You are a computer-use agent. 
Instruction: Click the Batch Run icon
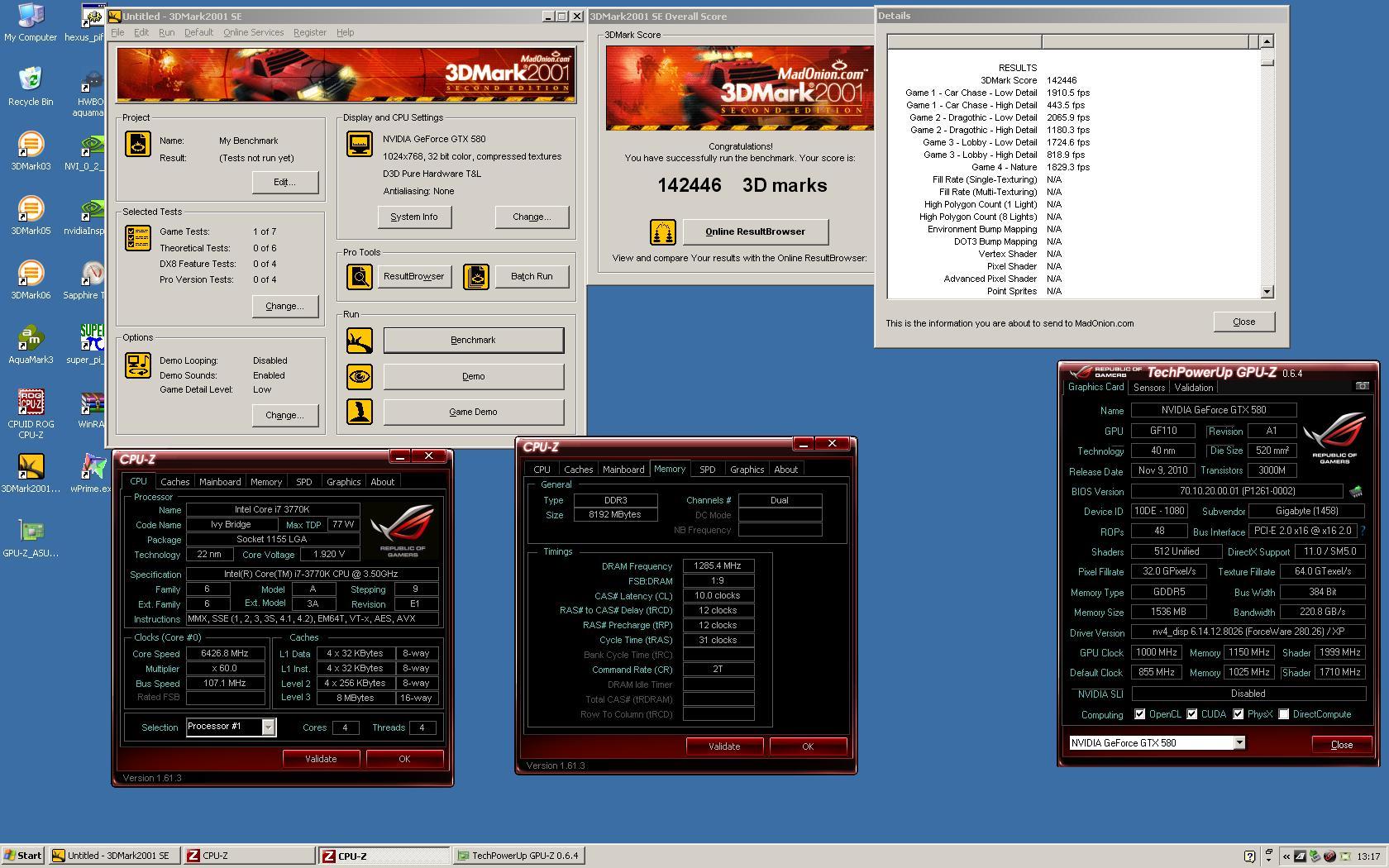point(476,276)
